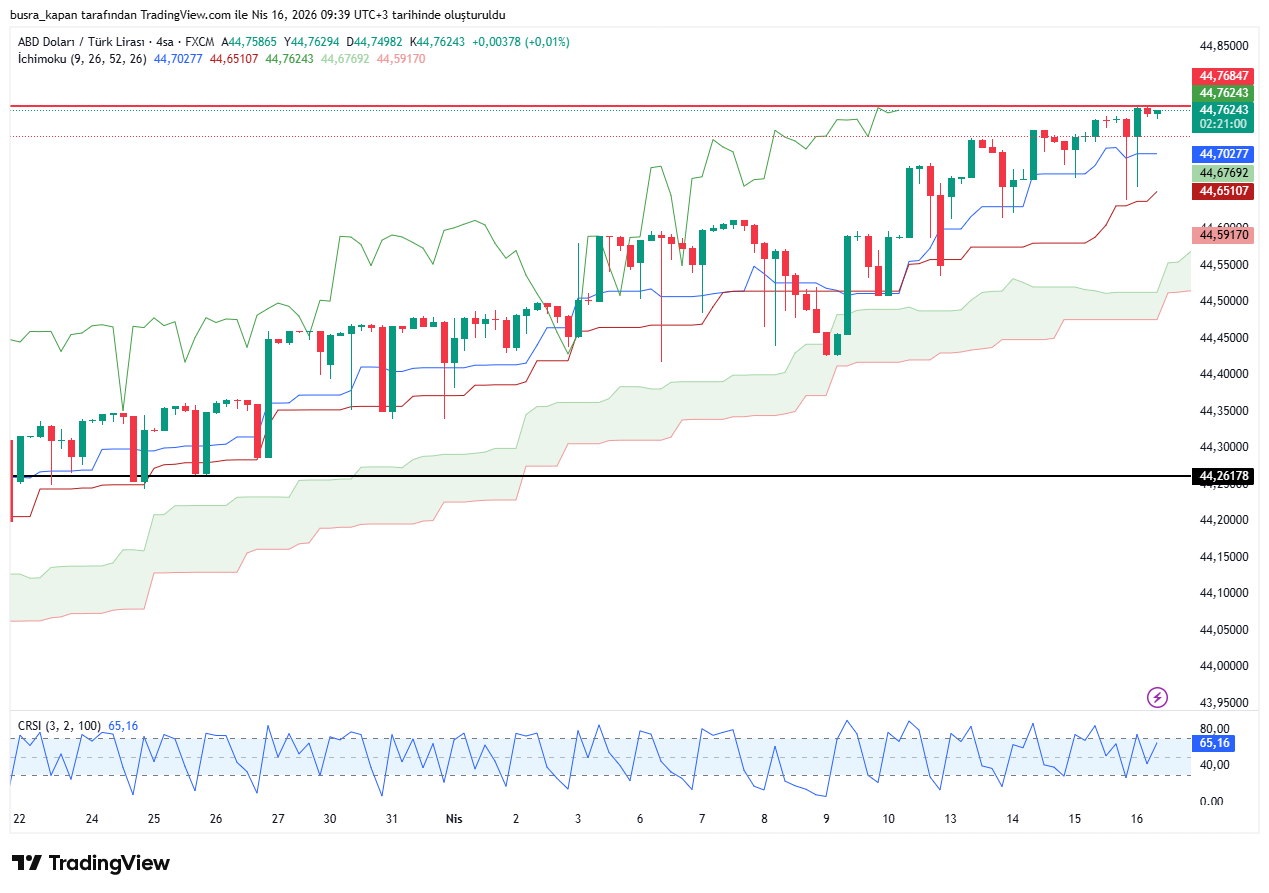Click the pink 44,59170 axis price tag
Screen dimensions: 1269x893
coord(1223,235)
